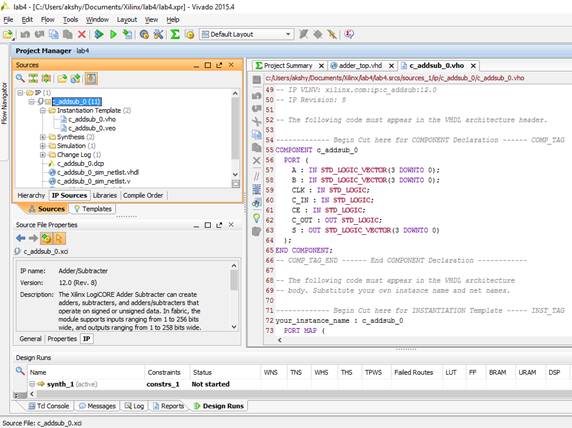Collapse the IP (1) tree node
Screen dimensions: 572x428
(20, 93)
